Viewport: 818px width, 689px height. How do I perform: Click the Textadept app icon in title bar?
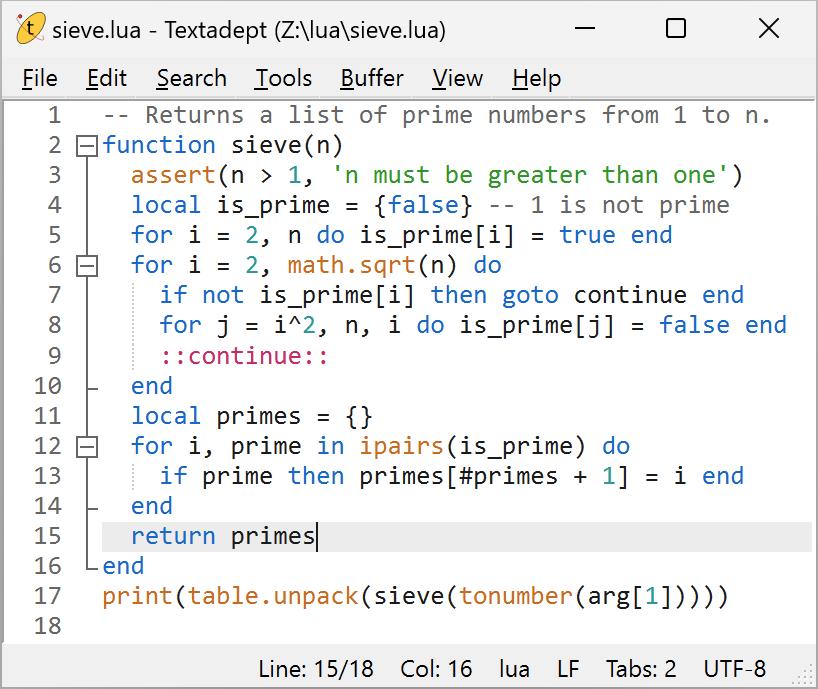30,29
